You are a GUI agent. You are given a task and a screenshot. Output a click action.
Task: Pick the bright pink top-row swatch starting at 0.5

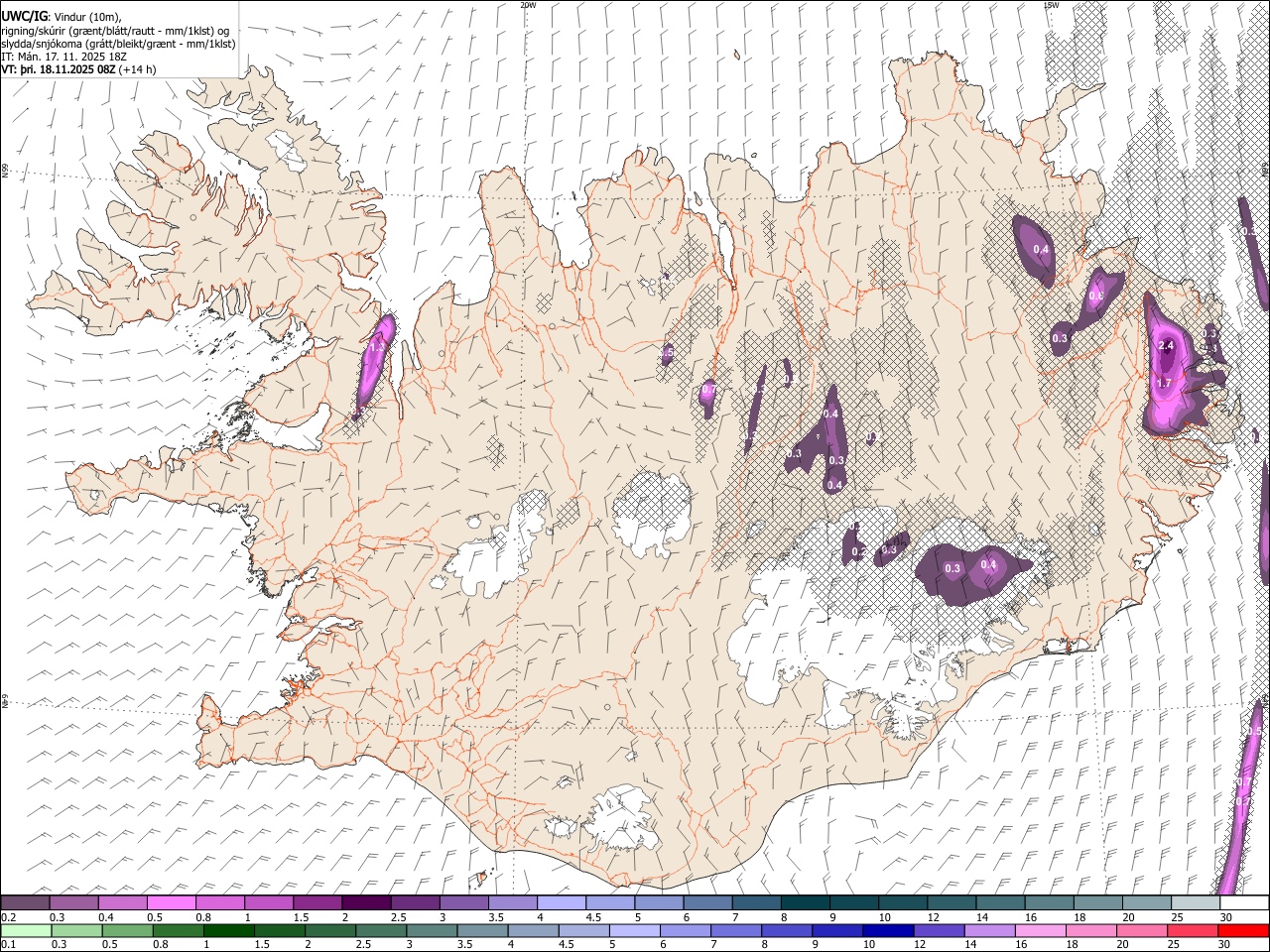click(171, 903)
